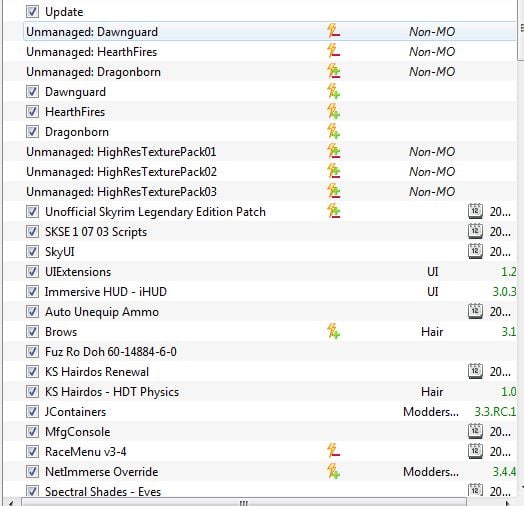Click conflict flag icon for Unmanaged: Dragonborn
524x506 pixels.
pyautogui.click(x=333, y=71)
